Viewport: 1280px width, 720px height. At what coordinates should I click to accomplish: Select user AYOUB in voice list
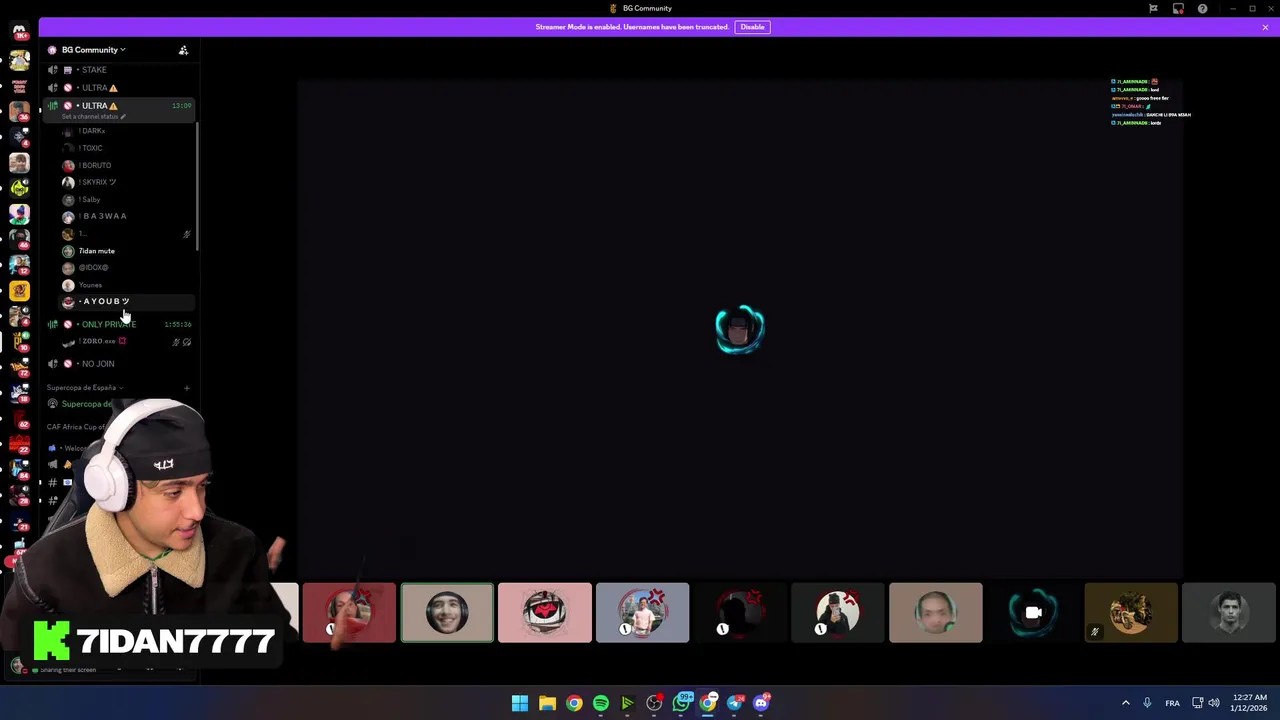tap(125, 302)
